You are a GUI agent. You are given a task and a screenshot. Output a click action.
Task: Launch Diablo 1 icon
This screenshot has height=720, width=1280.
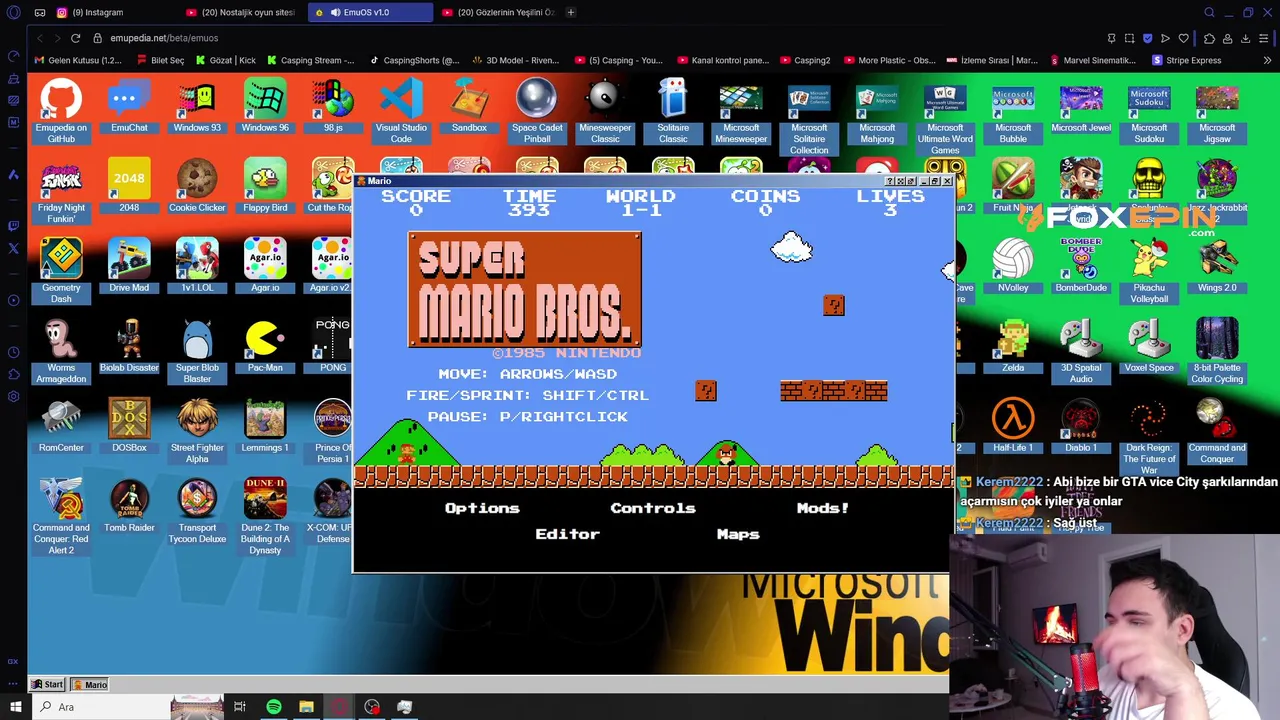click(x=1081, y=426)
